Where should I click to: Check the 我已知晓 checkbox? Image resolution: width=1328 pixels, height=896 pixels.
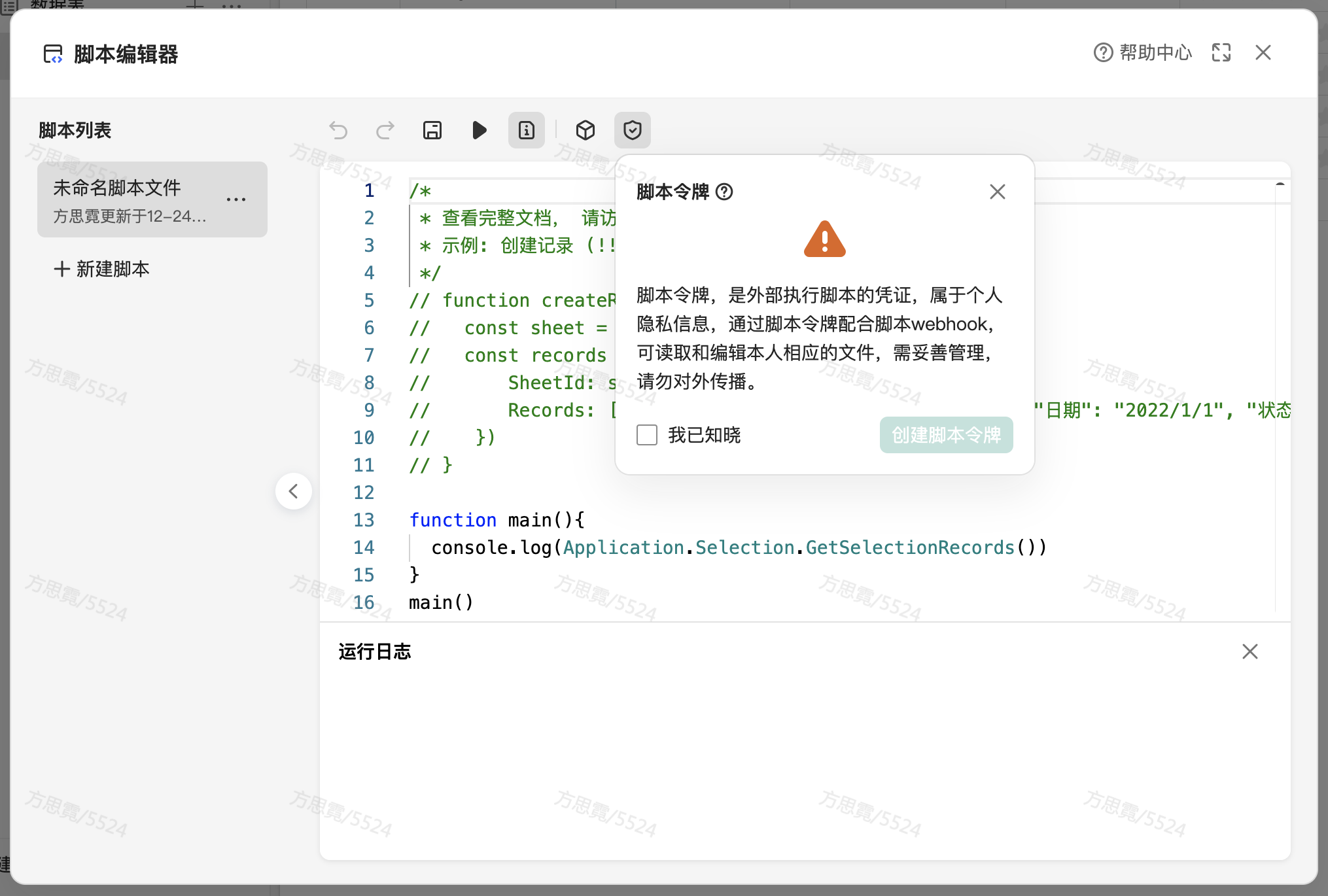(647, 435)
